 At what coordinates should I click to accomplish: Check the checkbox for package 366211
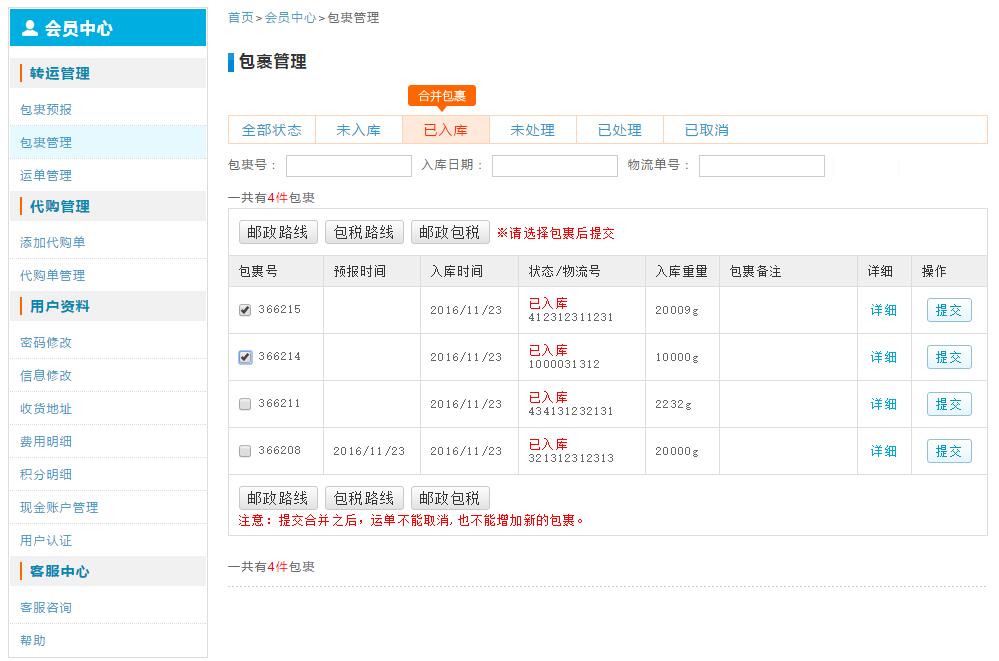245,404
